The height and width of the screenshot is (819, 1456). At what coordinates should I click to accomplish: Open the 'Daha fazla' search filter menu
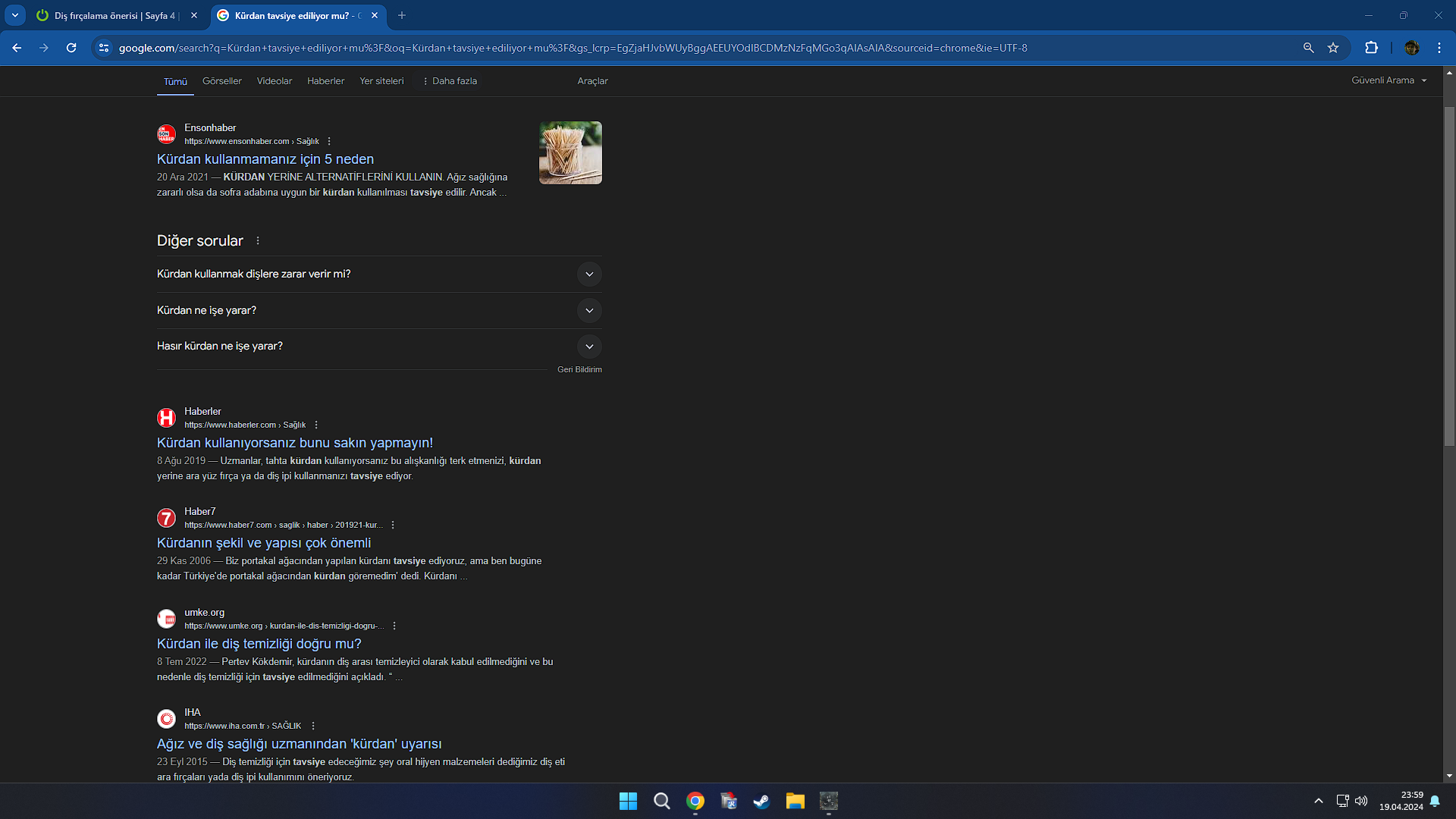[x=450, y=81]
